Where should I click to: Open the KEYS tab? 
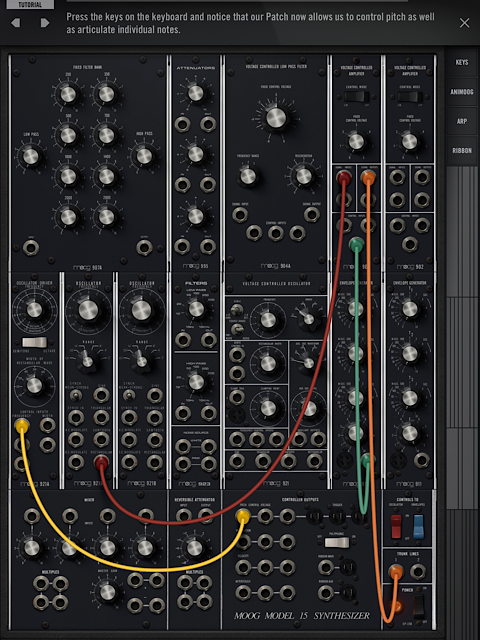point(462,62)
